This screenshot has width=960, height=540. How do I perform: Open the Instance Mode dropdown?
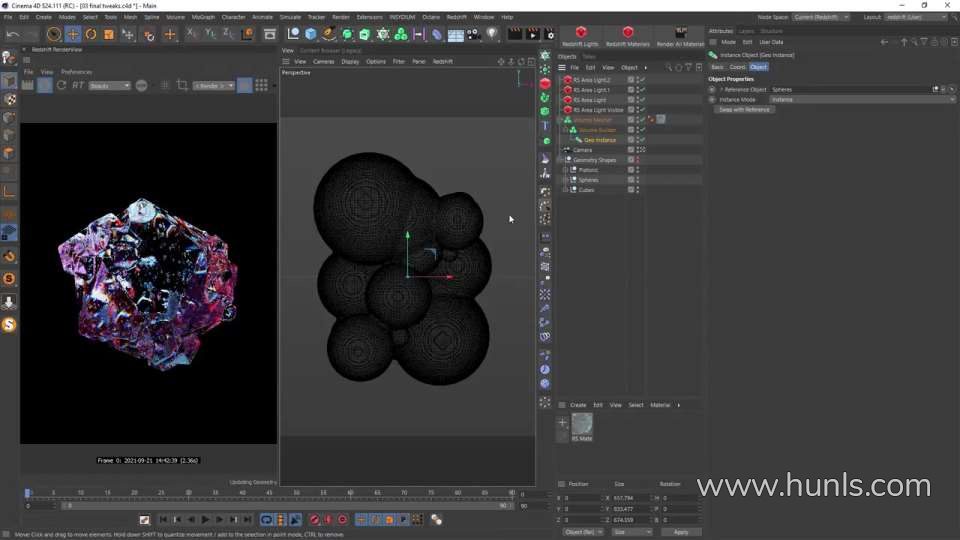[848, 100]
